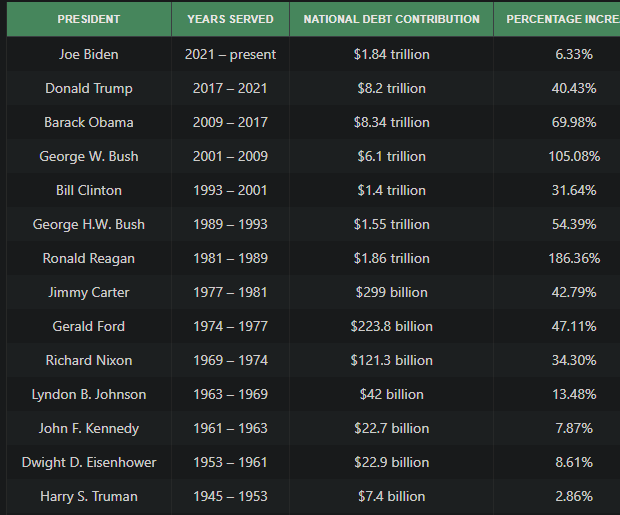Click the 1961 – 1963 years cell
The height and width of the screenshot is (515, 620).
[x=230, y=428]
